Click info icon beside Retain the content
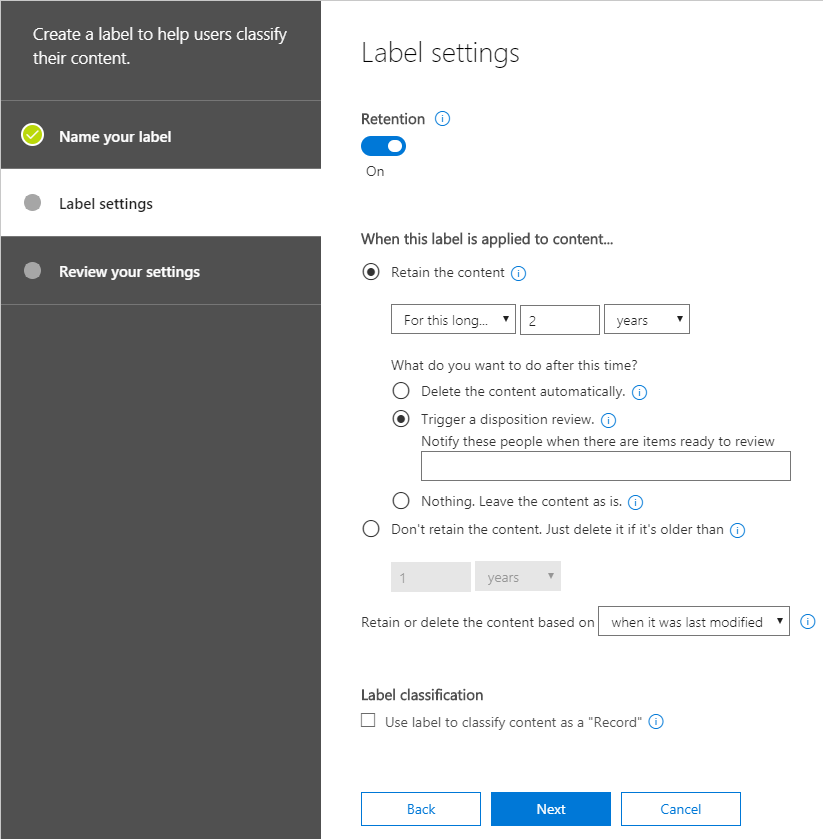 [518, 273]
